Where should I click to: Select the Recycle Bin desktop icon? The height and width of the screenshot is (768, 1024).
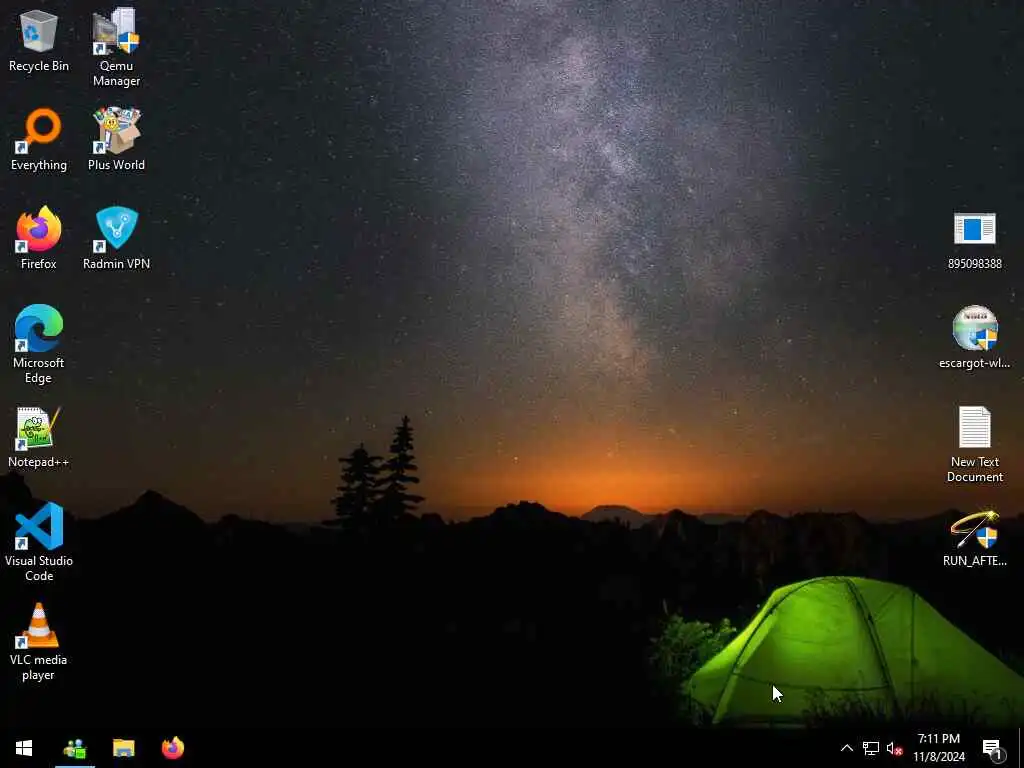[39, 40]
